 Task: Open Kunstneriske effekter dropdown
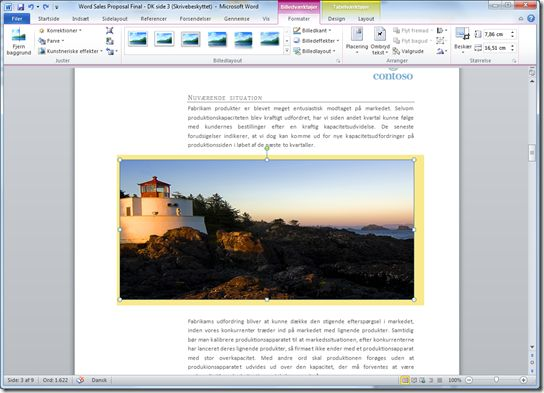[x=71, y=51]
